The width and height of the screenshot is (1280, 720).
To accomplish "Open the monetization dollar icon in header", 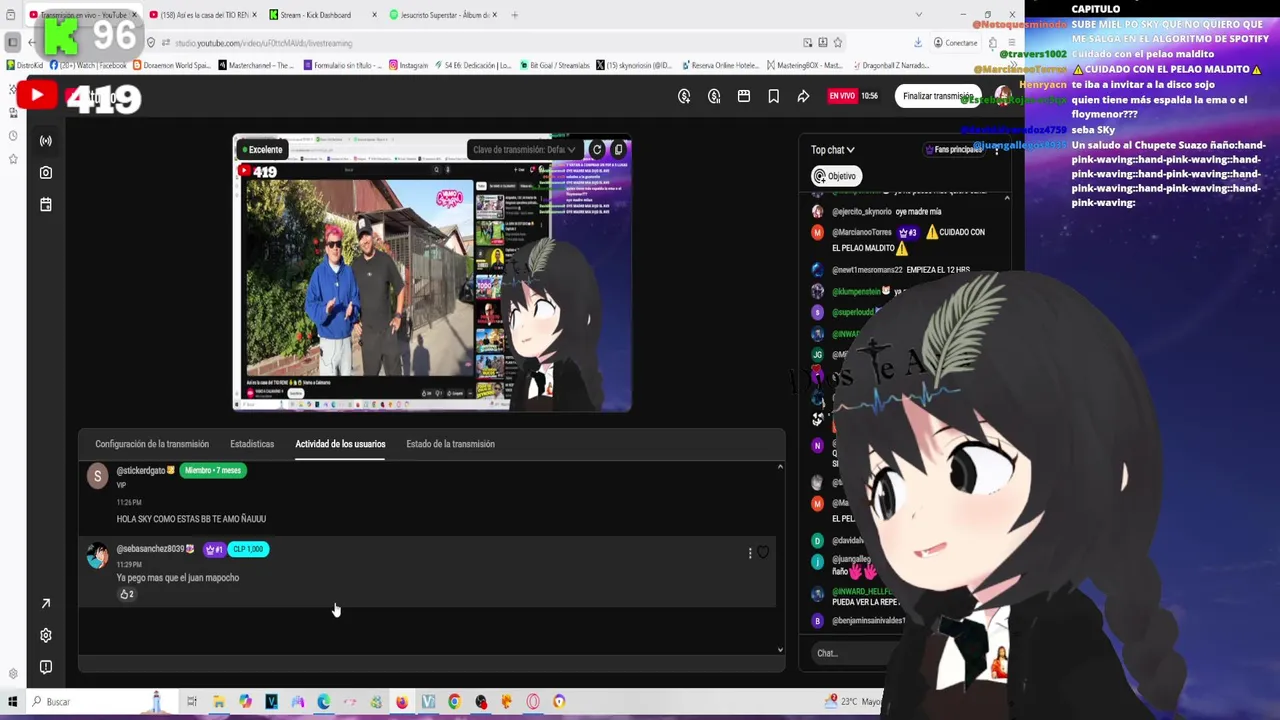I will pos(684,96).
